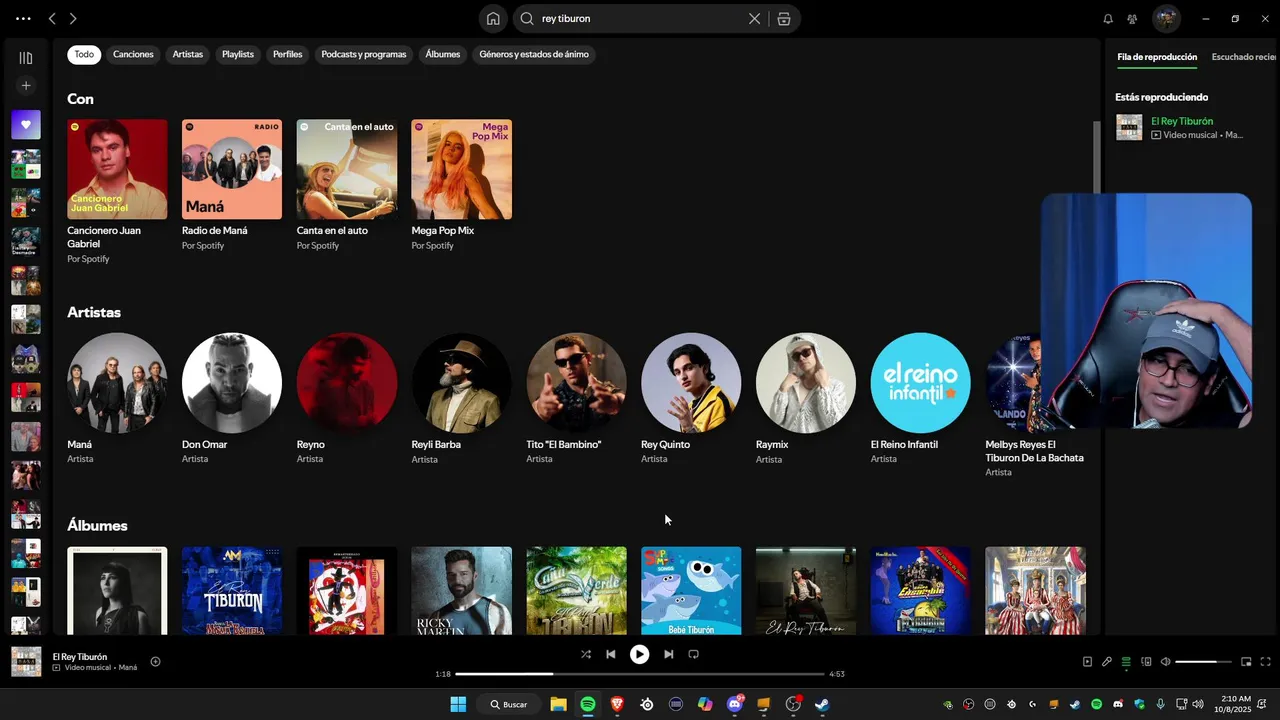Open Radio de Maná playlist

pyautogui.click(x=232, y=169)
